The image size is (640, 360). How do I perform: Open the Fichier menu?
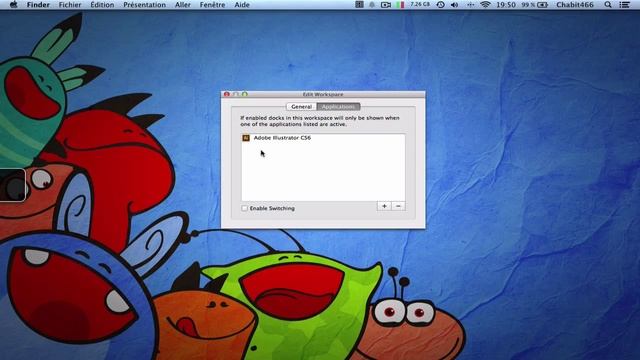pos(70,5)
